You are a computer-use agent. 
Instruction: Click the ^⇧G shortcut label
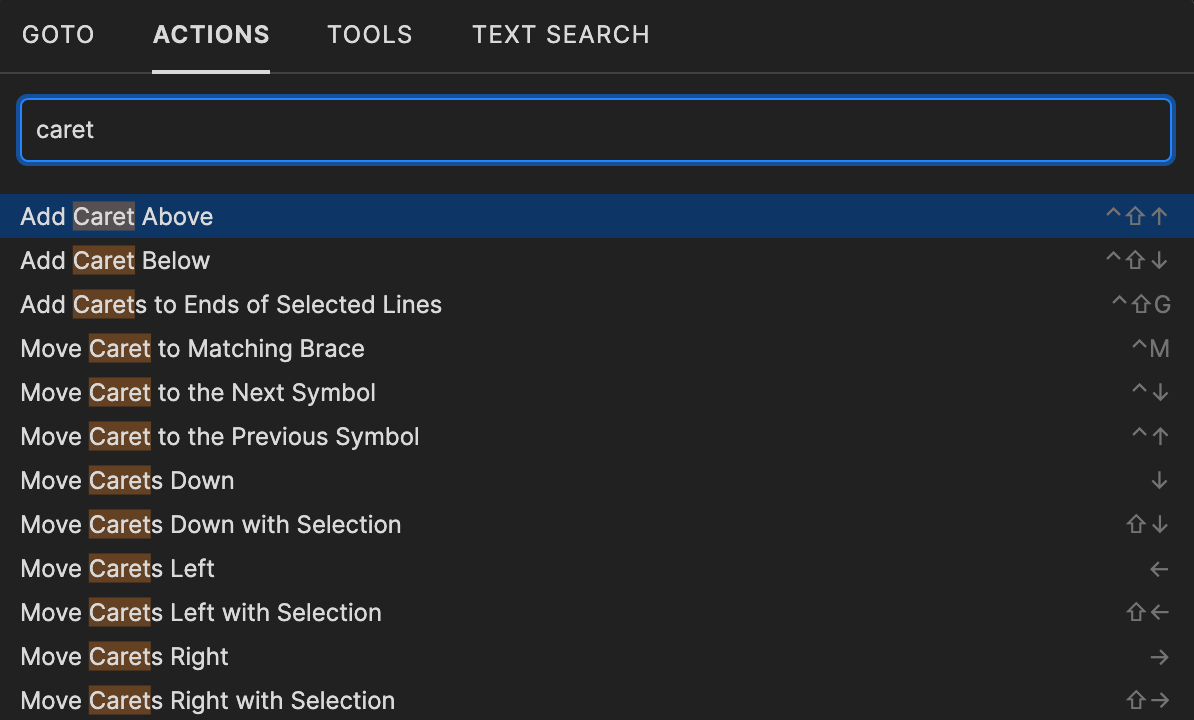[x=1141, y=304]
